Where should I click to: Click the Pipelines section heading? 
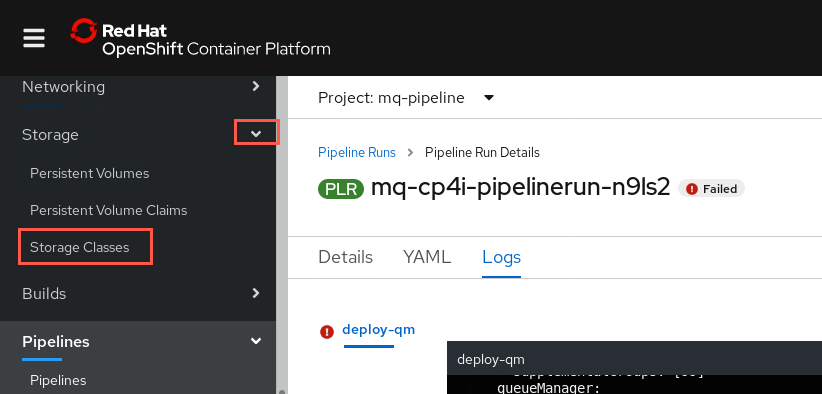point(56,342)
